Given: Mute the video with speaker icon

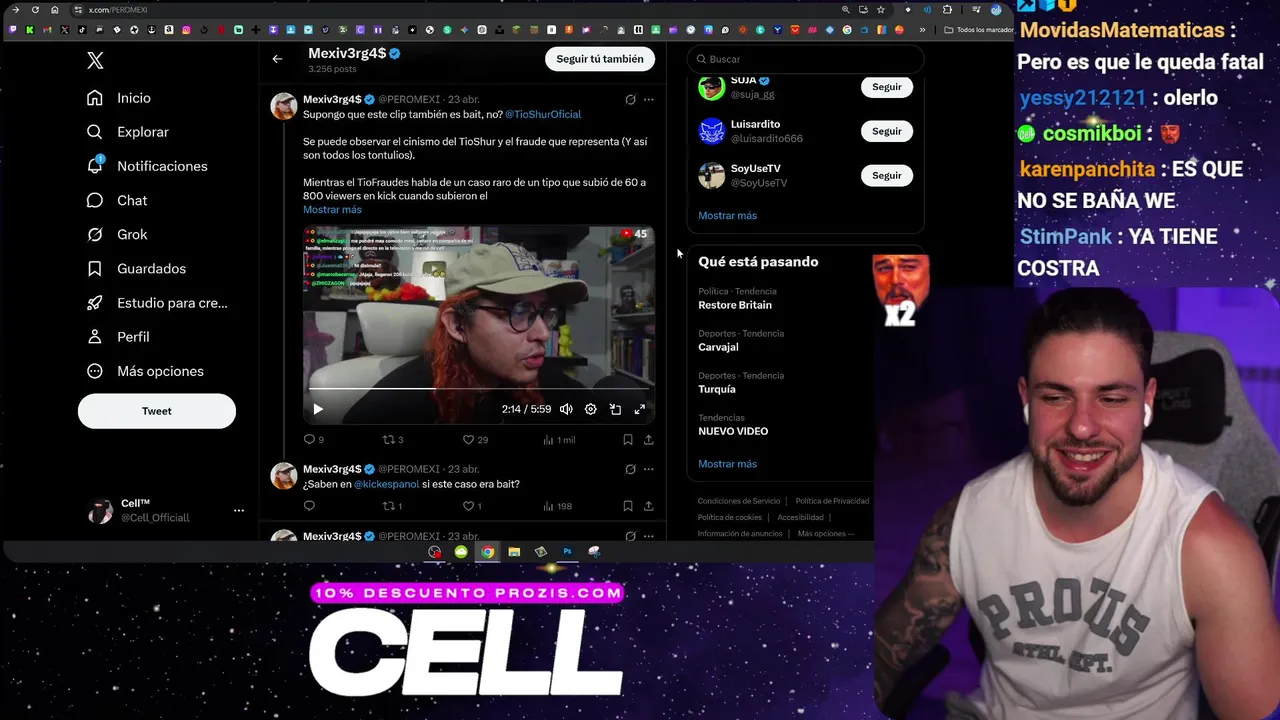Looking at the screenshot, I should (x=566, y=409).
